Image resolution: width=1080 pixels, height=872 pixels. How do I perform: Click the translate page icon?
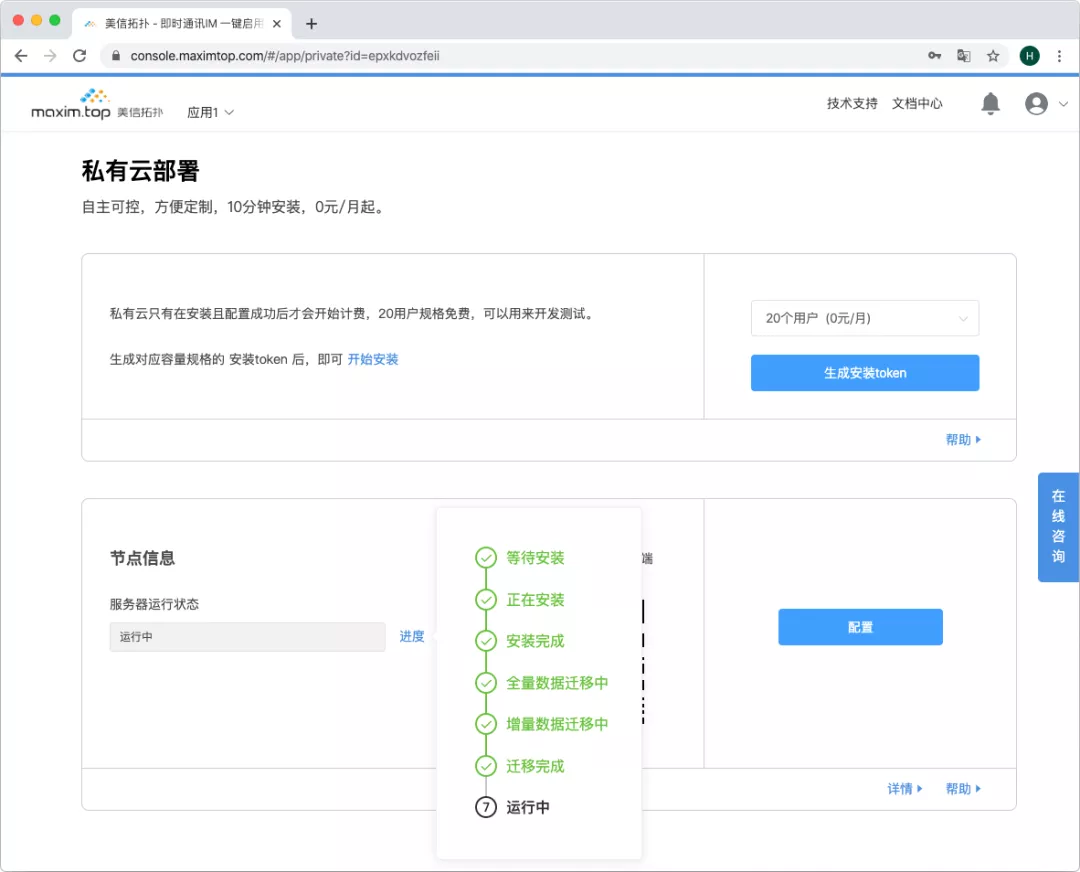964,56
